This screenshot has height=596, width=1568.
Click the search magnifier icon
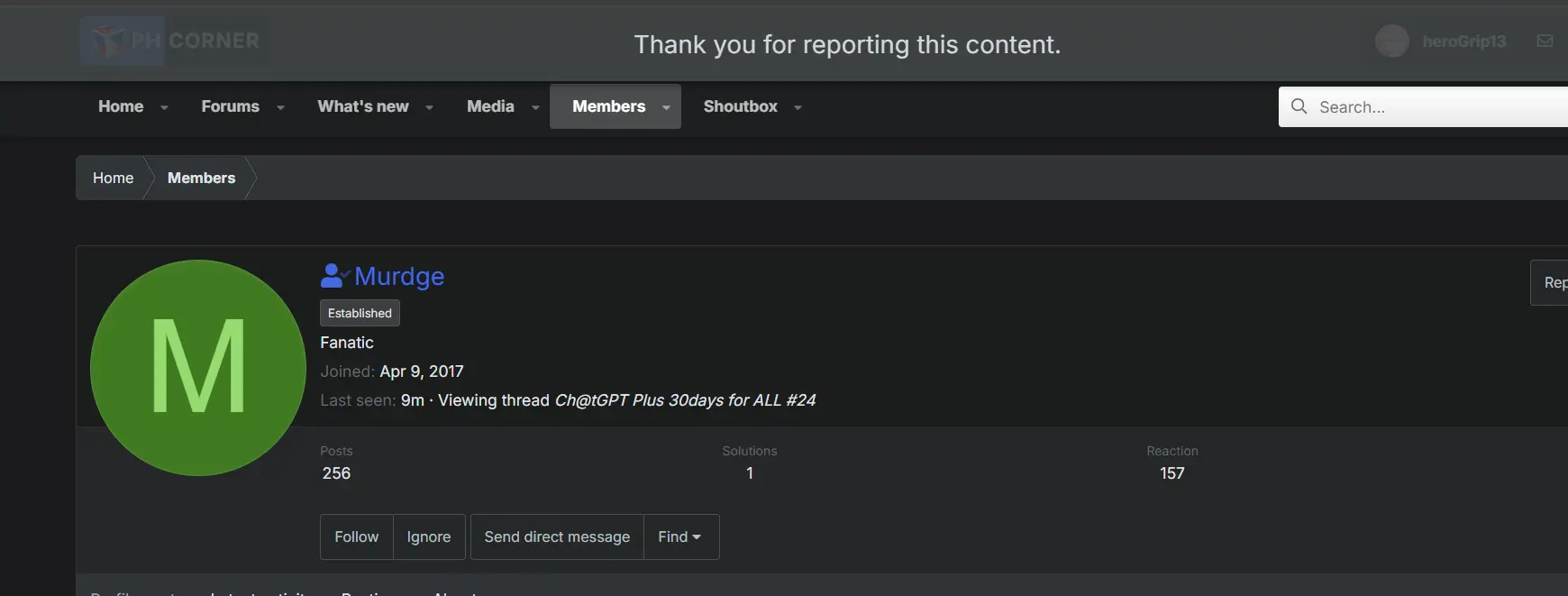pos(1299,106)
